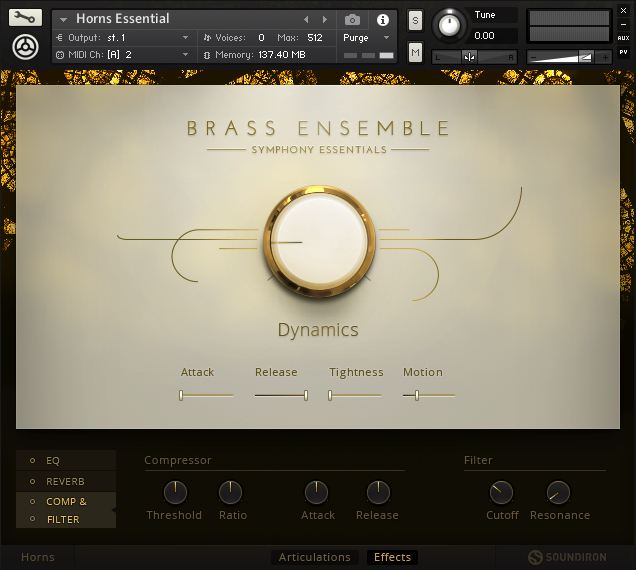Click the MIDI channel icon
636x570 pixels.
(x=60, y=55)
